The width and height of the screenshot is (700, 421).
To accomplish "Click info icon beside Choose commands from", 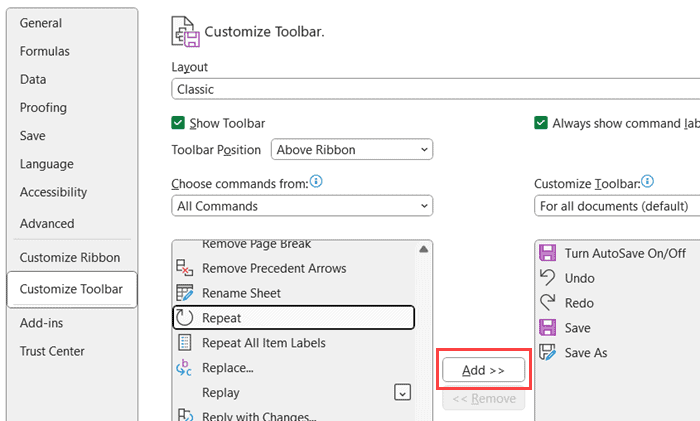I will click(316, 182).
